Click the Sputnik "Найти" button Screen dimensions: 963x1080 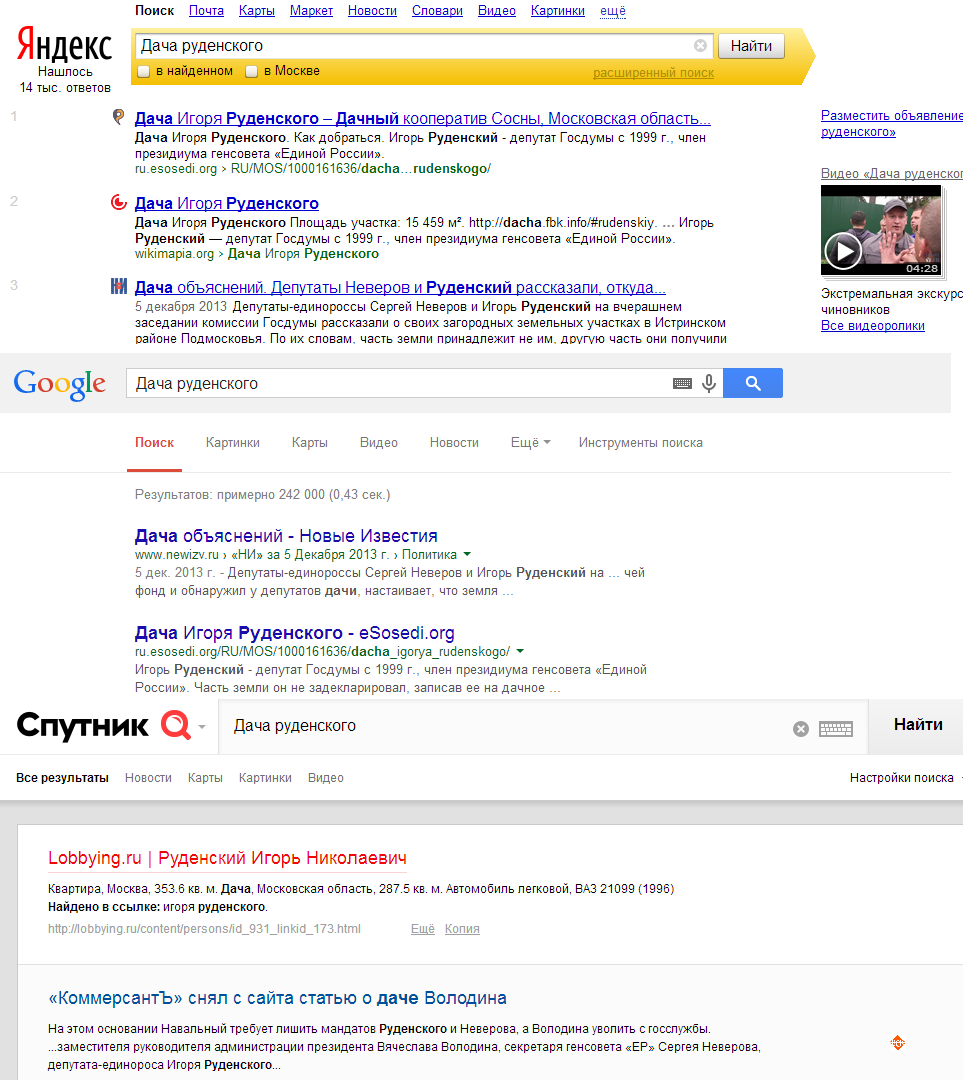[x=917, y=725]
